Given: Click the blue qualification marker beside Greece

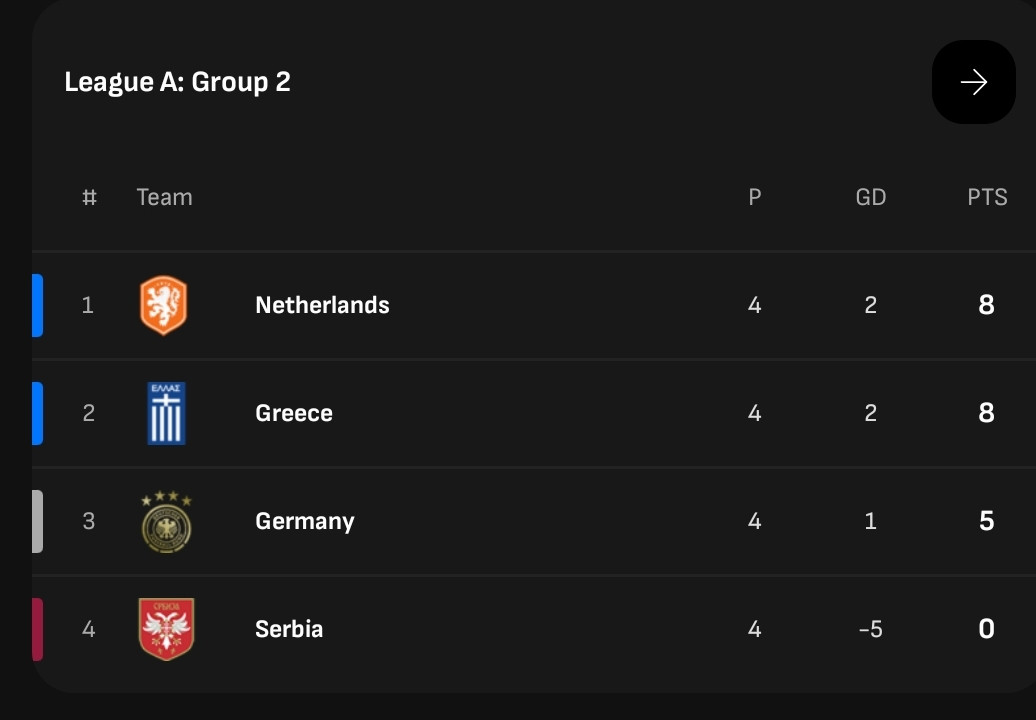Looking at the screenshot, I should click(38, 413).
